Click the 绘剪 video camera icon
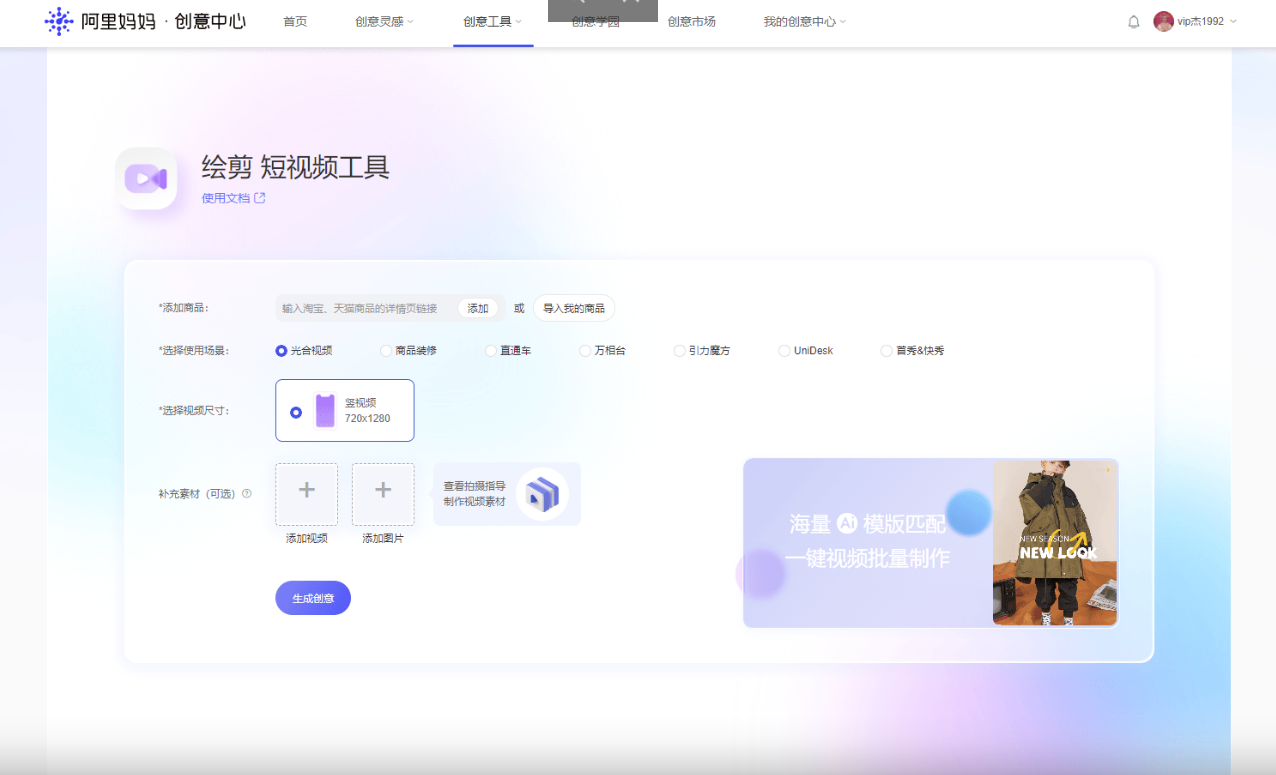 click(x=146, y=177)
